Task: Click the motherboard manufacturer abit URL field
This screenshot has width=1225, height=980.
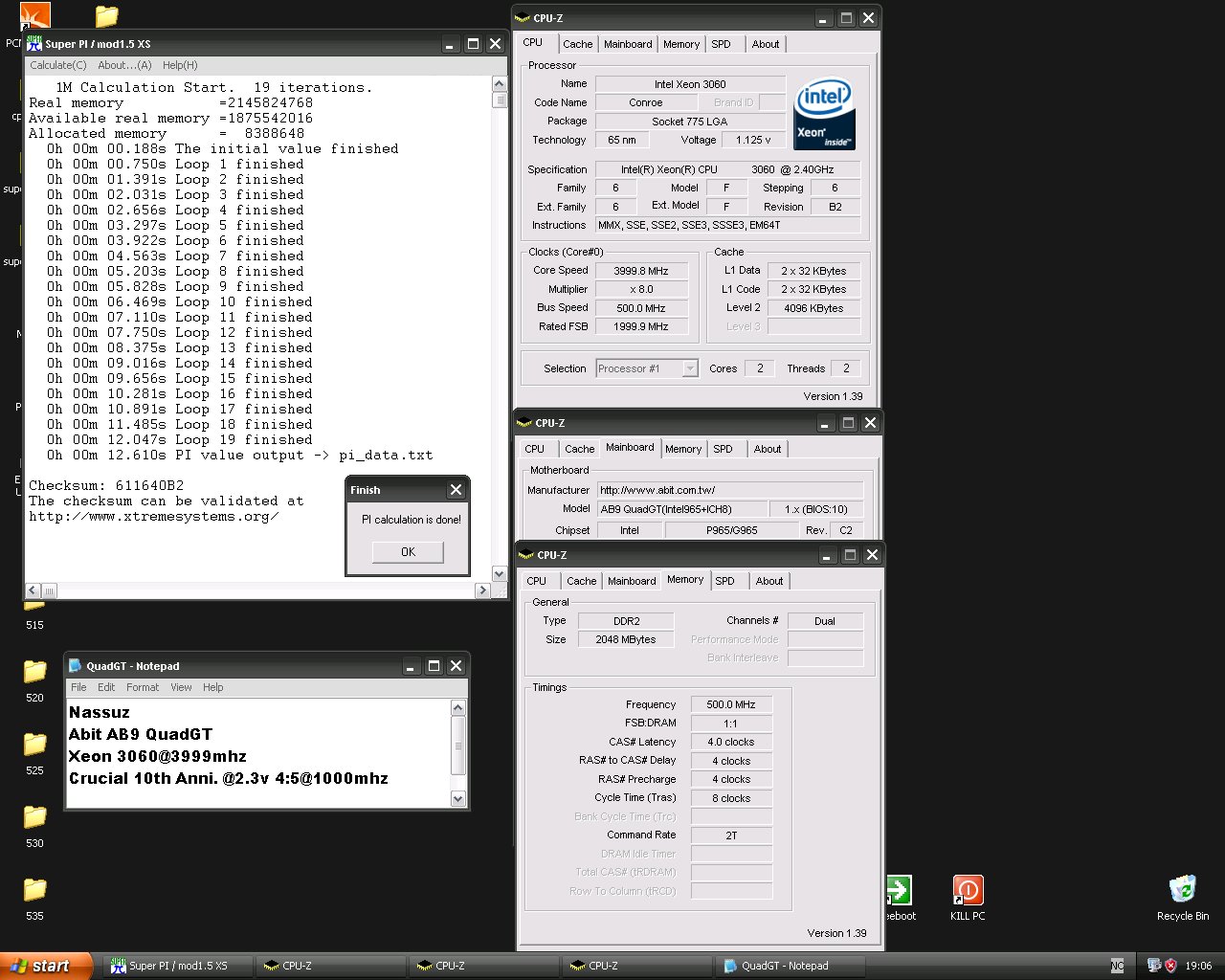Action: pos(730,490)
